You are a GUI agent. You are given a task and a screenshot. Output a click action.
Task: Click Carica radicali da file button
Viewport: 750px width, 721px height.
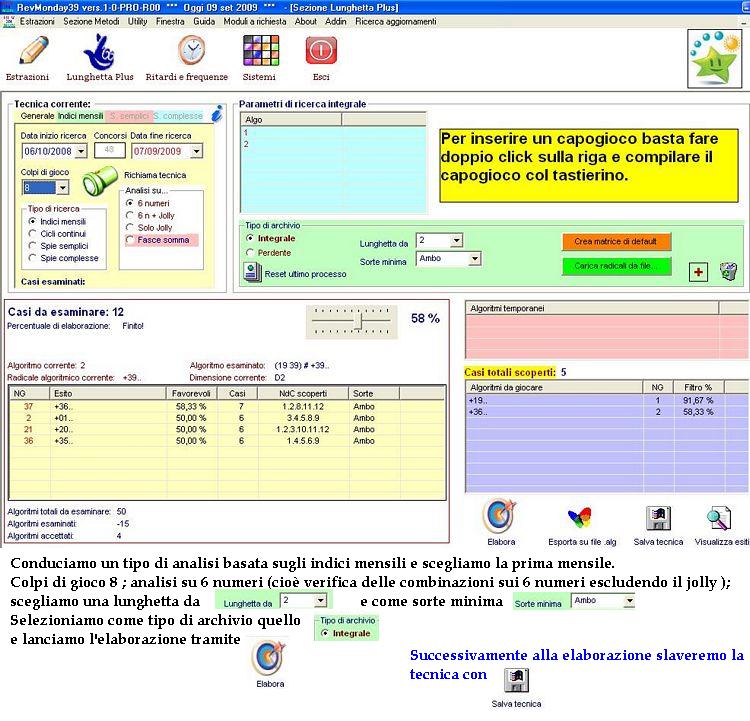[616, 266]
